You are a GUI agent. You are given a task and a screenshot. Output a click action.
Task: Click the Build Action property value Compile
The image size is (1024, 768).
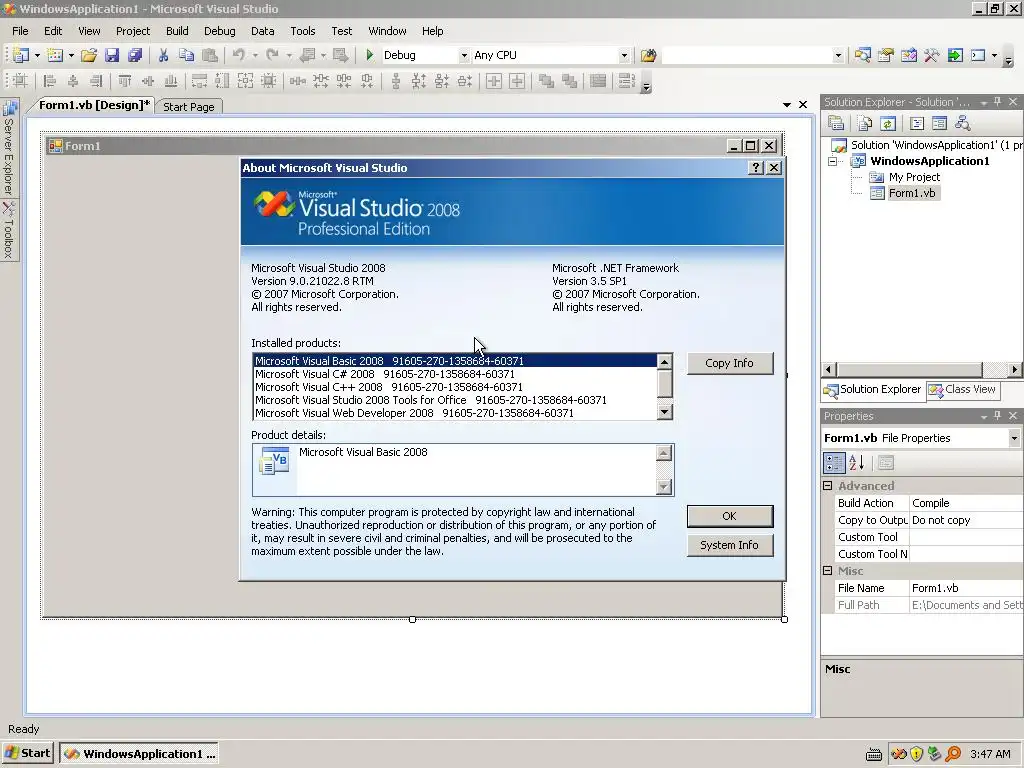(967, 503)
